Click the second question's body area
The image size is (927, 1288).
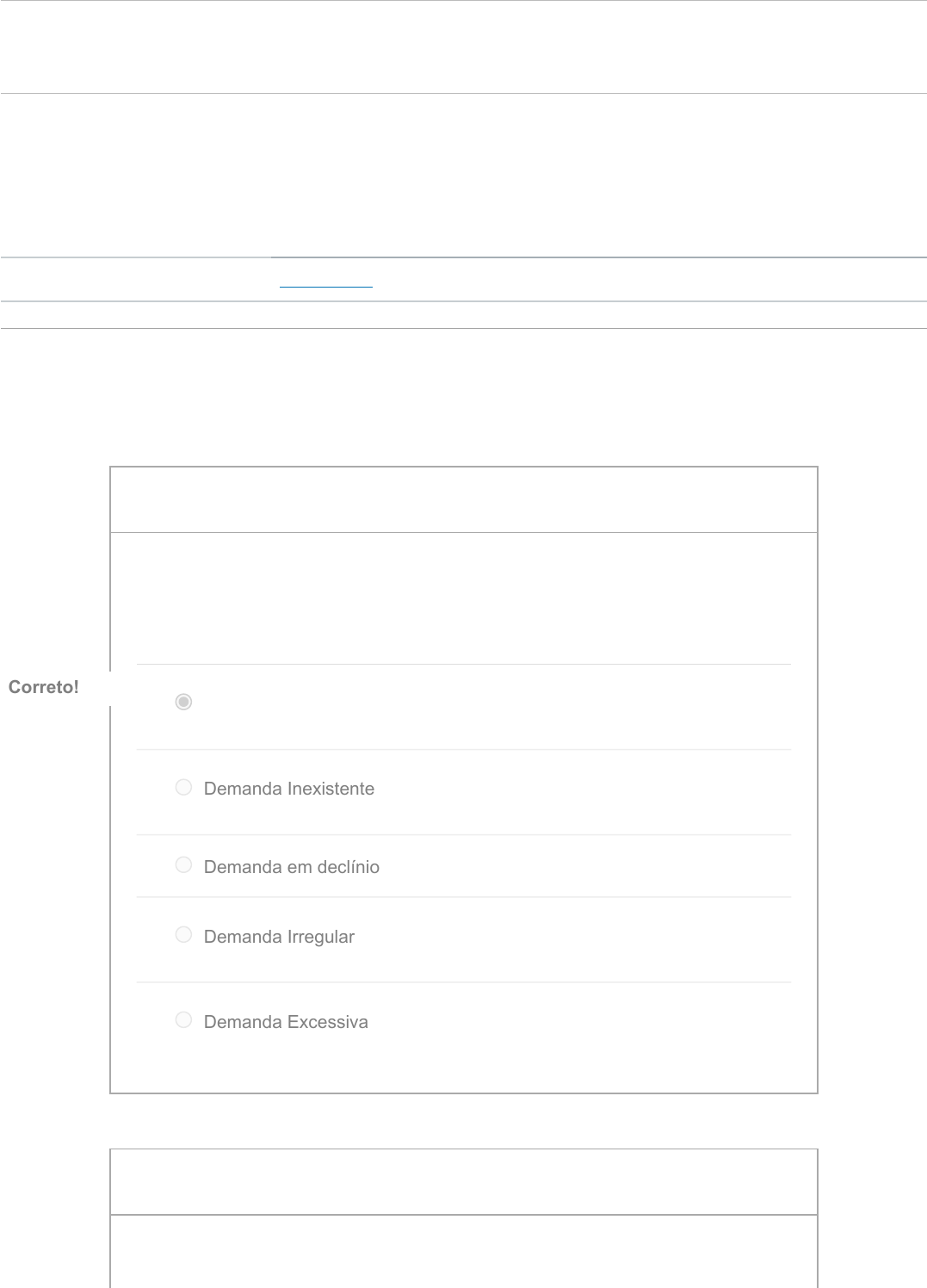(x=463, y=1251)
